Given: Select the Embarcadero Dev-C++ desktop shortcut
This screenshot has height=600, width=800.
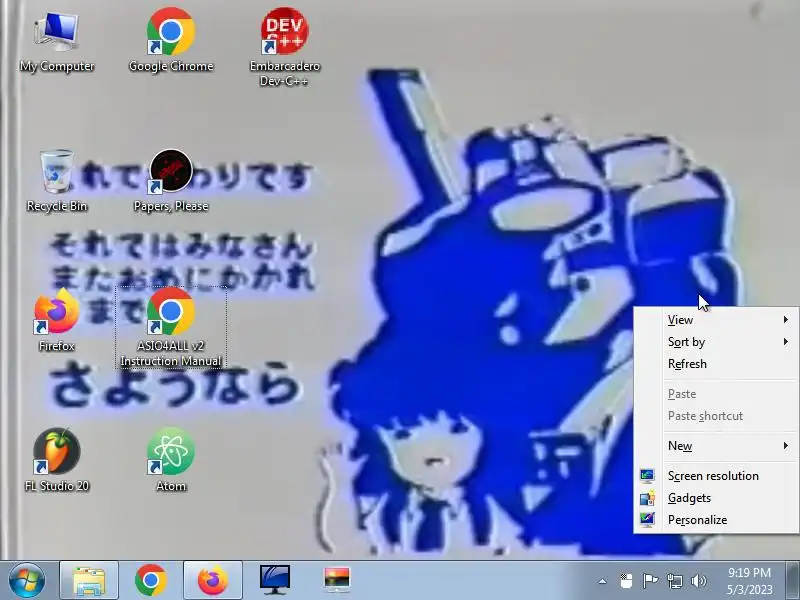Looking at the screenshot, I should [285, 47].
